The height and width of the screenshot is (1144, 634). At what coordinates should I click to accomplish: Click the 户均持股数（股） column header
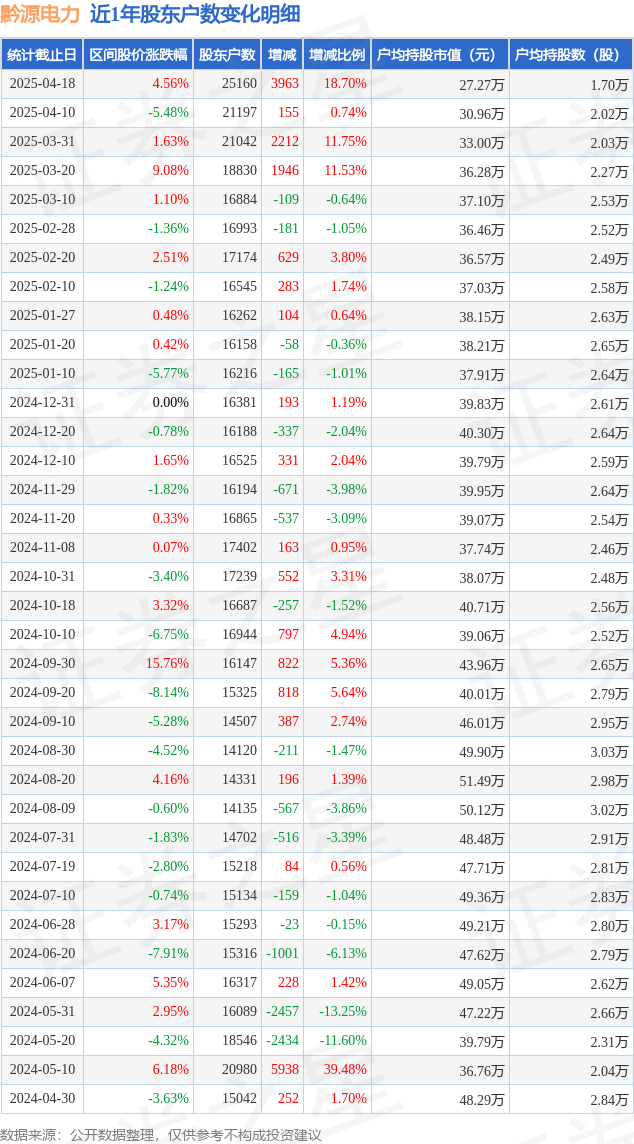pos(571,54)
